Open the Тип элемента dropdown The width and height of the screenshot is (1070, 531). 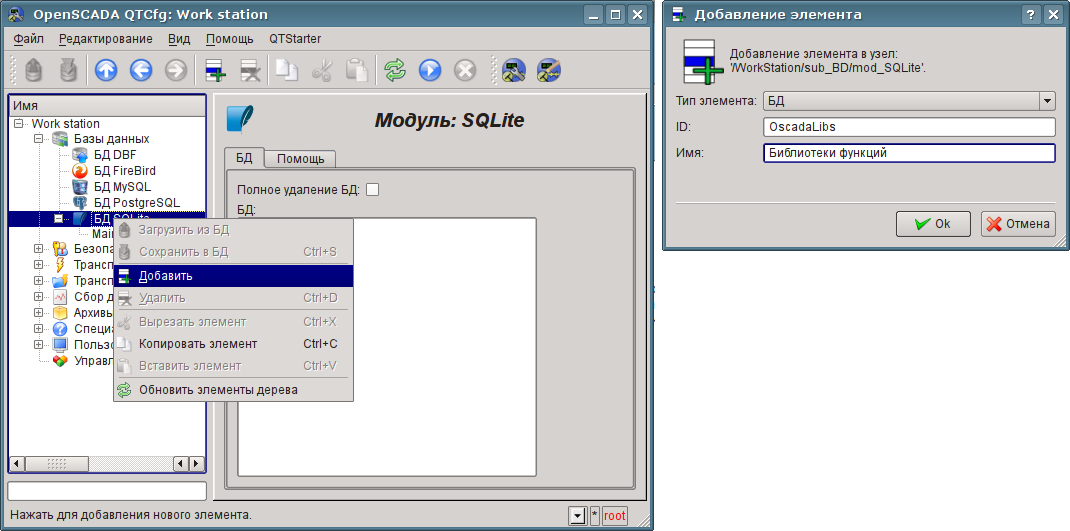point(1047,101)
